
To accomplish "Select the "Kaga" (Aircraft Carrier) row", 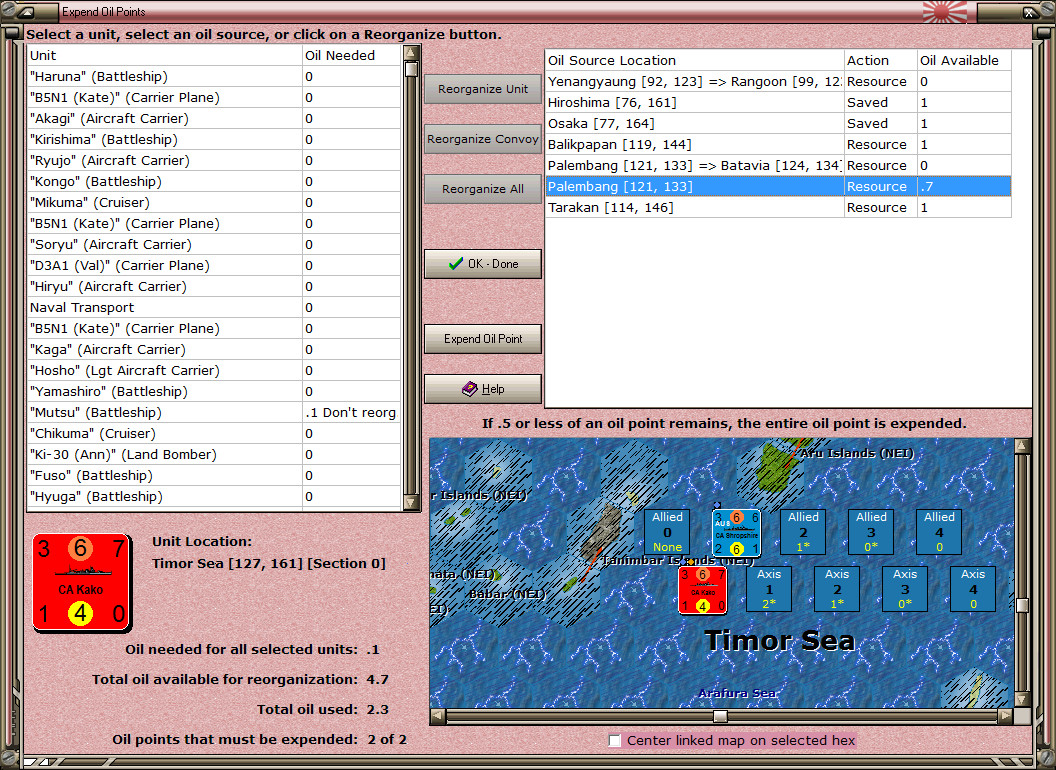I will [x=214, y=350].
